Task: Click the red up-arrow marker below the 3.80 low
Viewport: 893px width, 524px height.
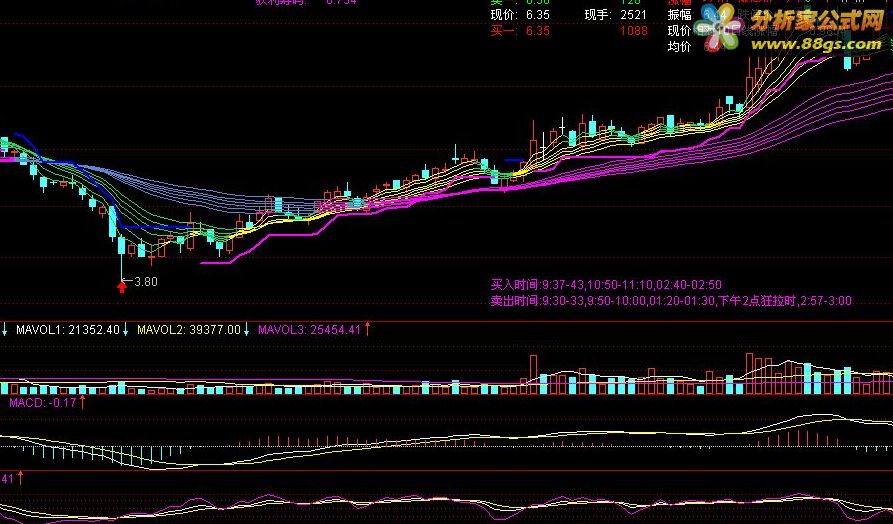Action: tap(121, 287)
